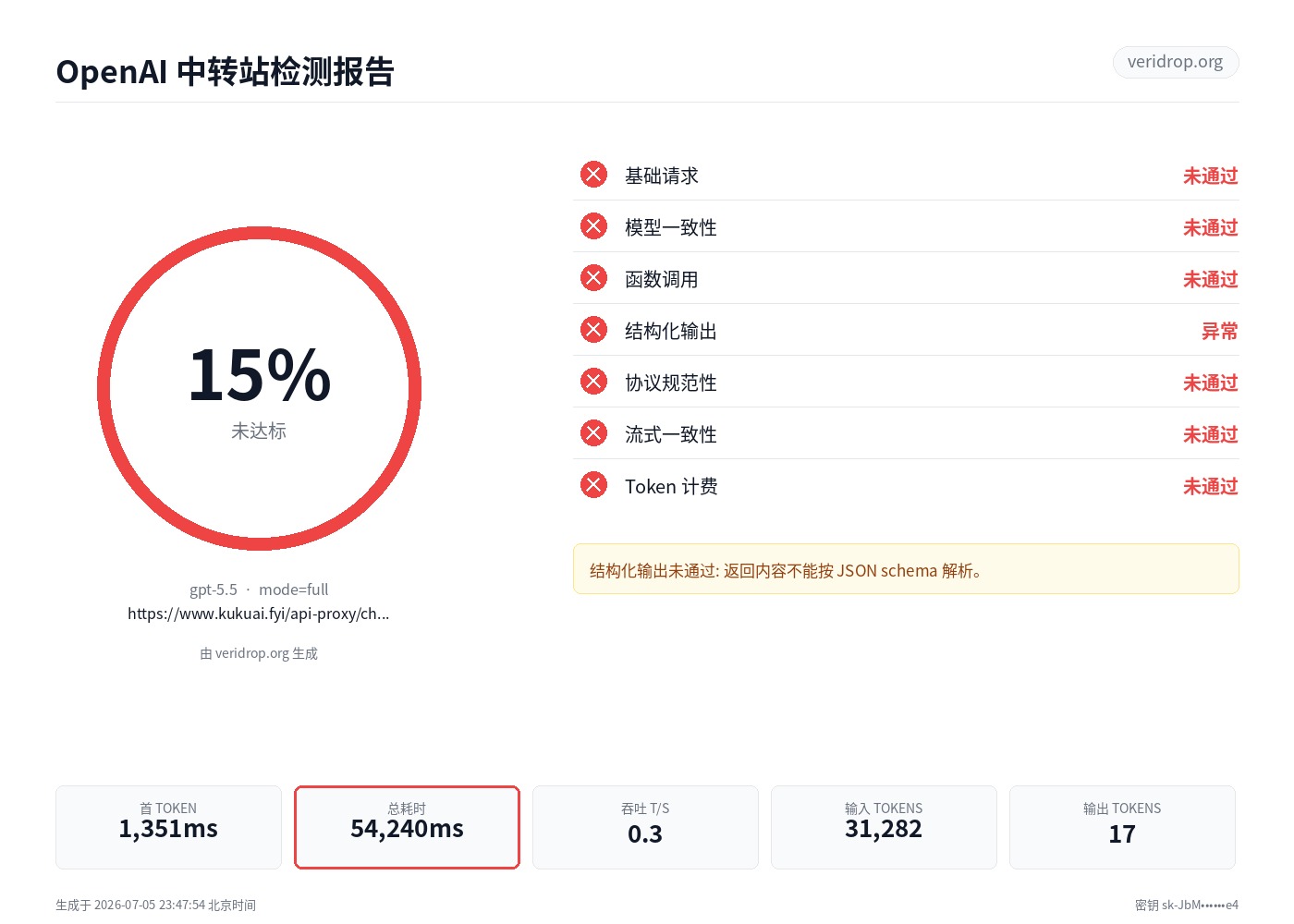Select the failed icon next to 流式一致性
Screen dimensions: 1294x924
[593, 433]
